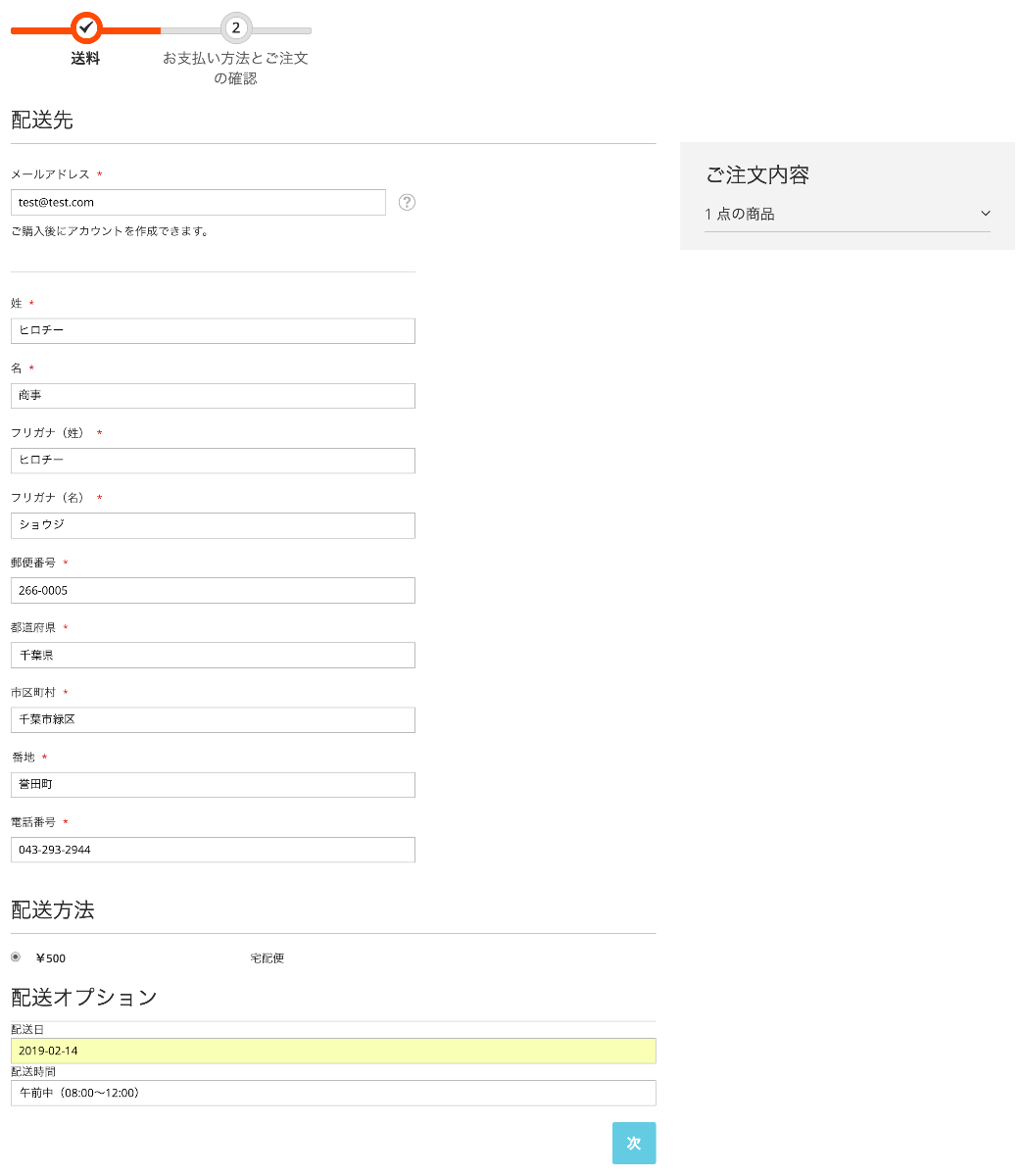Click the 番地 street address field

click(213, 785)
